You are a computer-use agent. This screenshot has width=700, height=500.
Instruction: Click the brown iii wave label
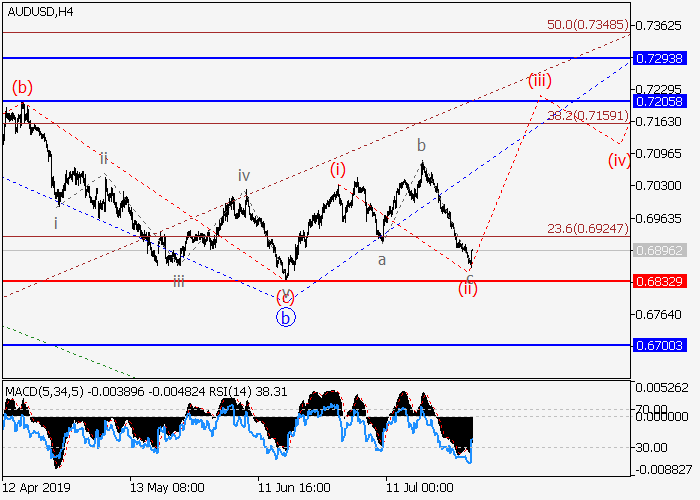pos(177,282)
